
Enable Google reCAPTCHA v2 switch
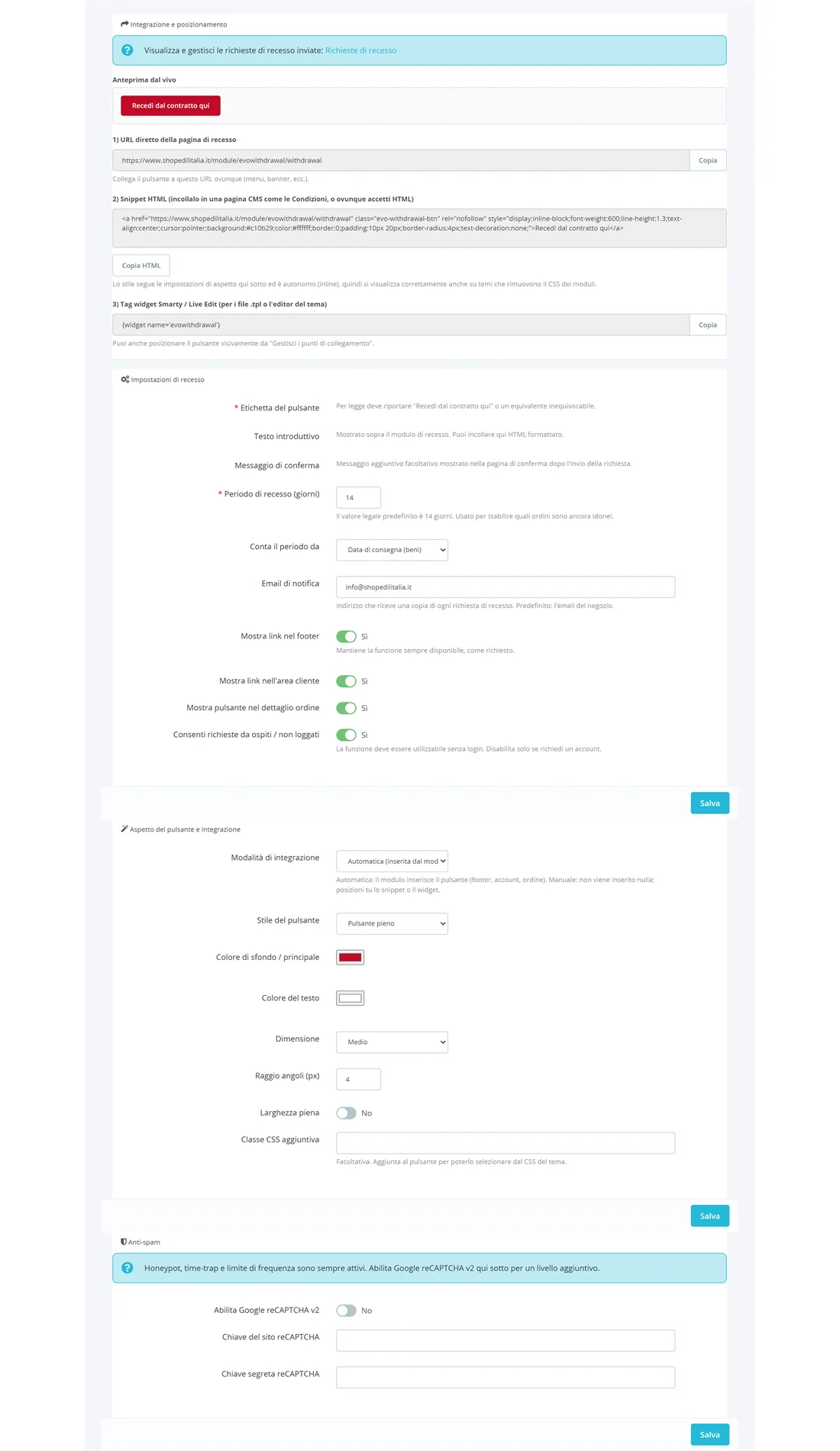coord(346,1310)
